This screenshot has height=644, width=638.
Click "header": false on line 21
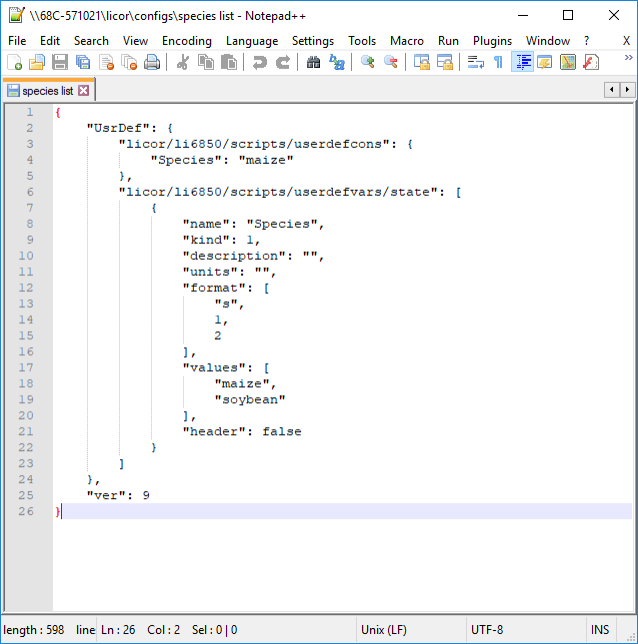pos(242,432)
